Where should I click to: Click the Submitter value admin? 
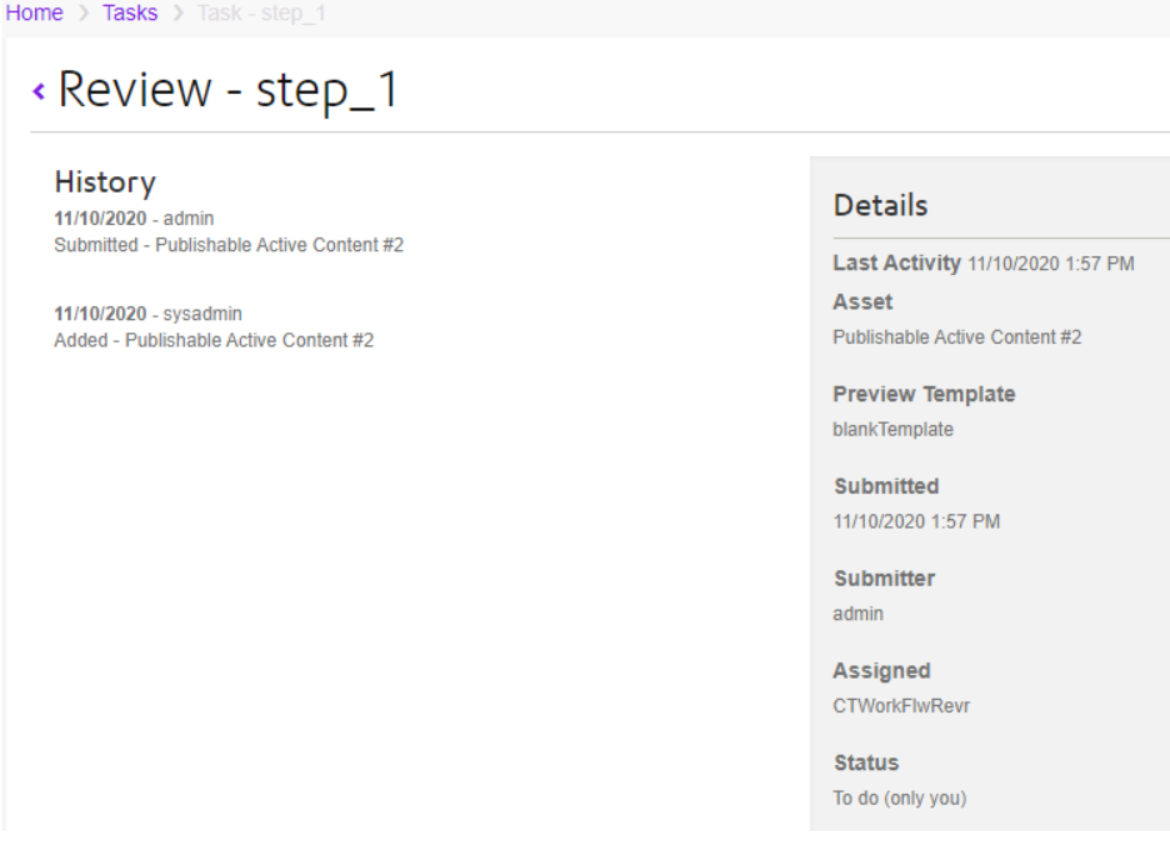(x=857, y=614)
